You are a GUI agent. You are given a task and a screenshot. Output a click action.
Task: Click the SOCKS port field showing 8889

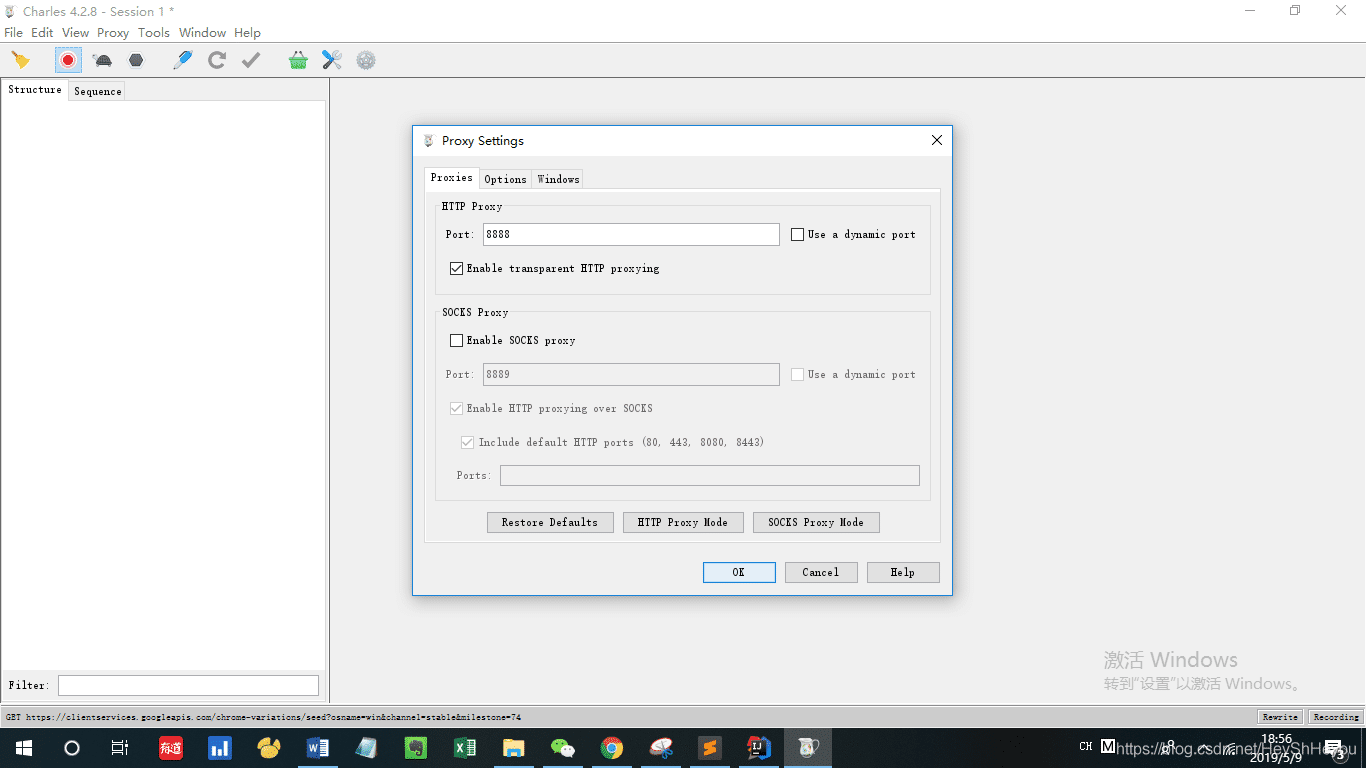(631, 374)
